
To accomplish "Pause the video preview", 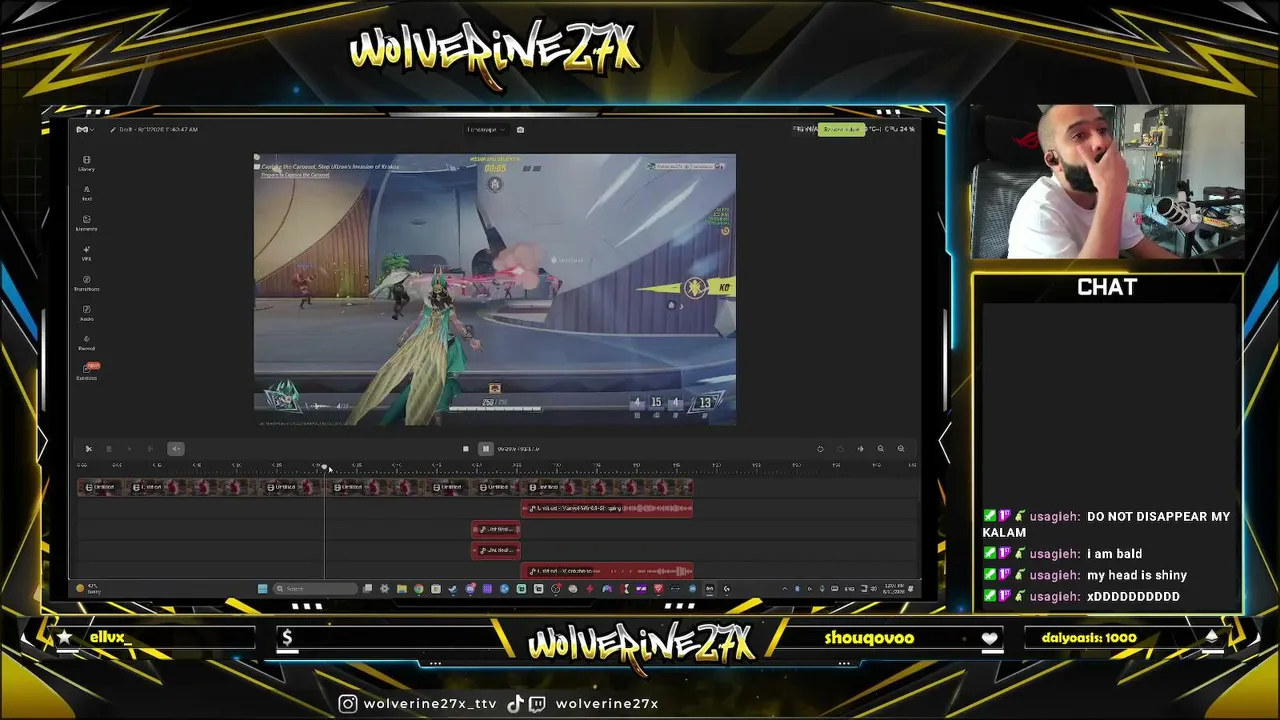I will [485, 449].
